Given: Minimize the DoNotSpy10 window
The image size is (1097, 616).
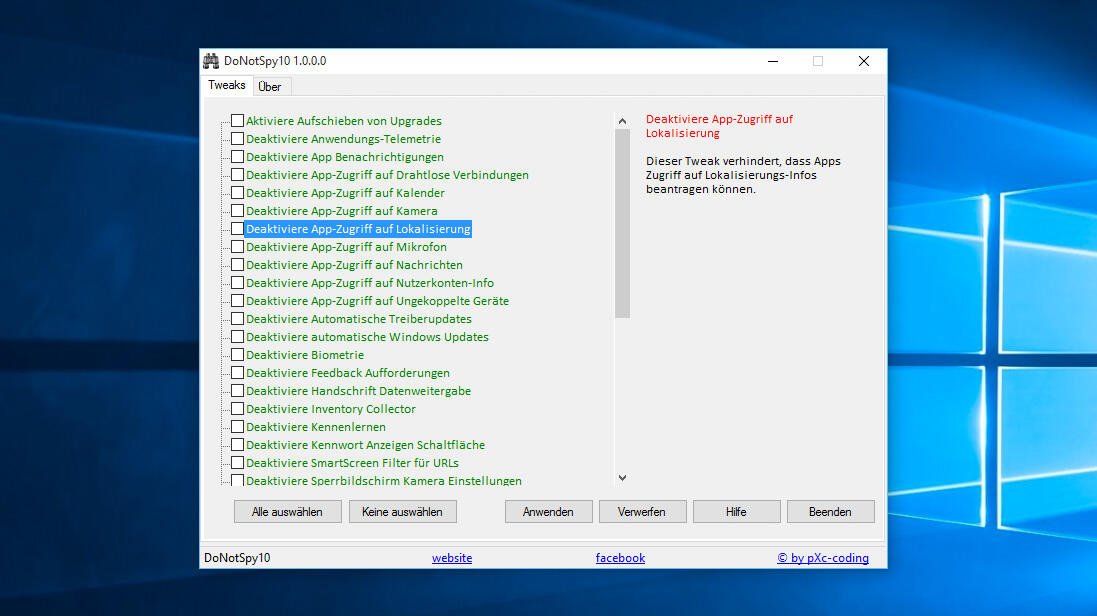Looking at the screenshot, I should pyautogui.click(x=773, y=61).
